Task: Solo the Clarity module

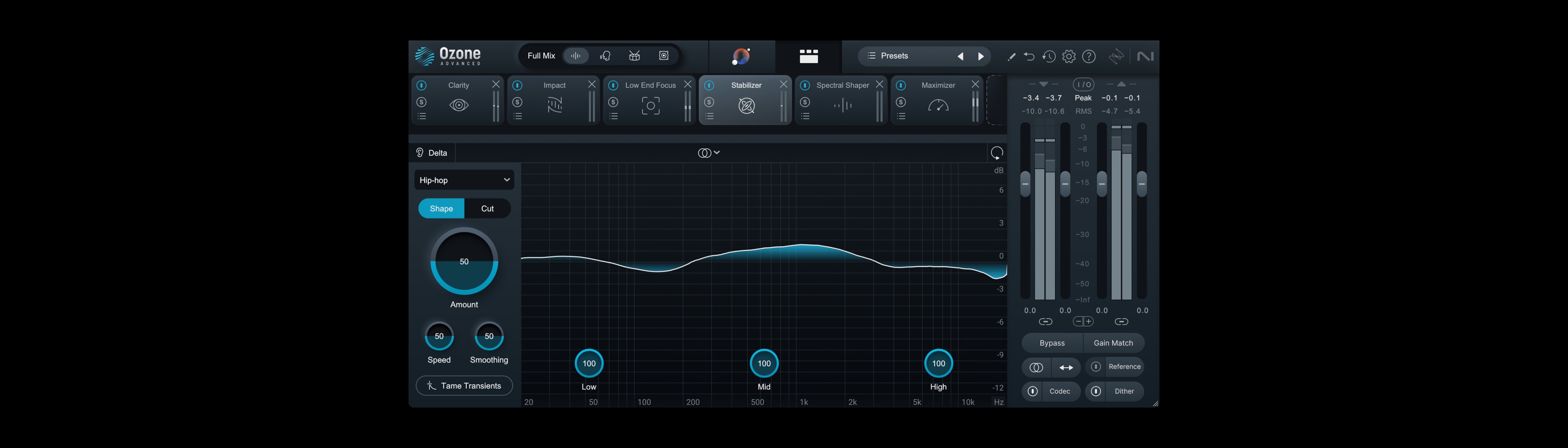Action: click(422, 102)
